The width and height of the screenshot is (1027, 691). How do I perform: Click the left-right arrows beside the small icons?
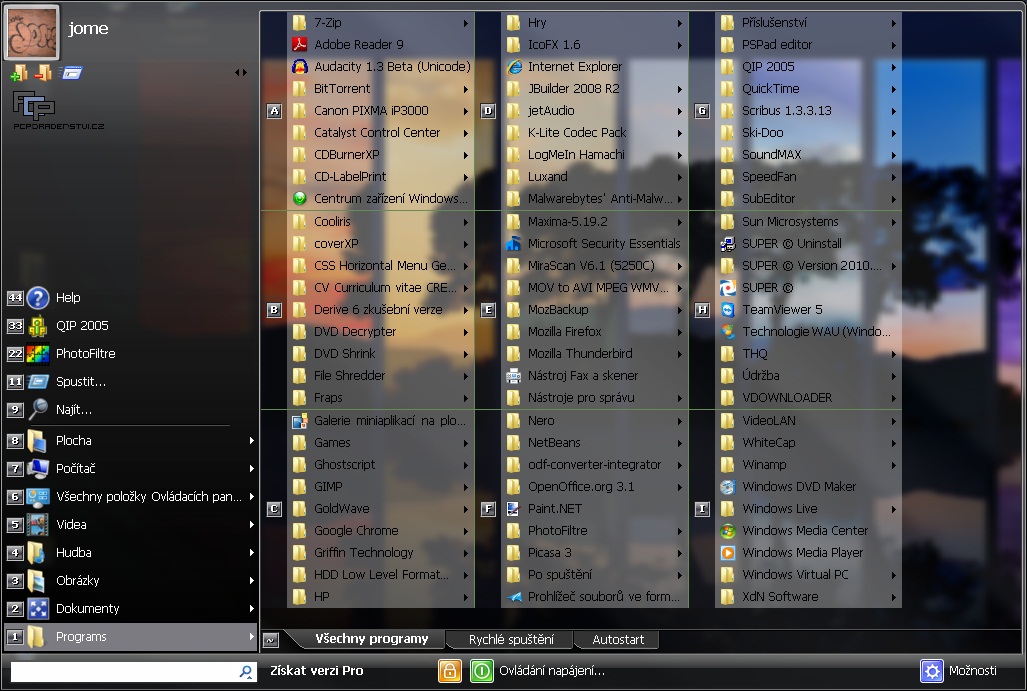point(241,73)
